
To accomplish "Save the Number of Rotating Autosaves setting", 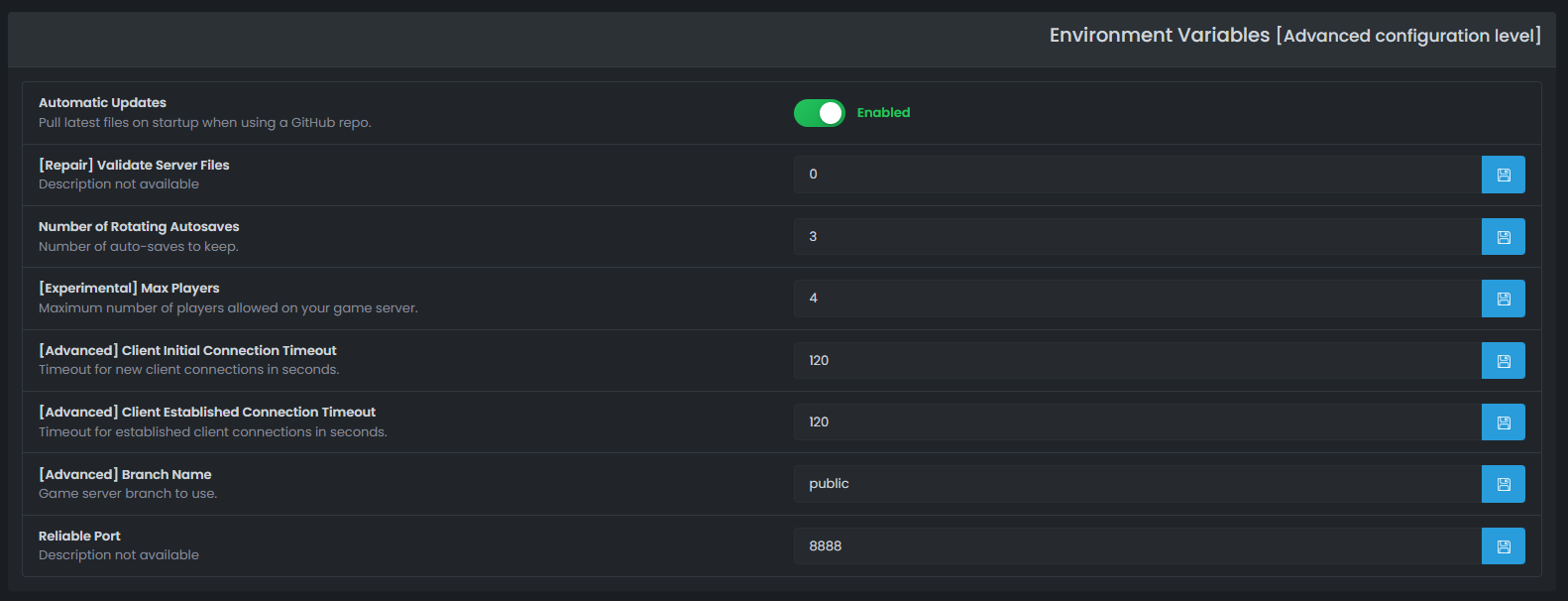I will click(x=1503, y=237).
